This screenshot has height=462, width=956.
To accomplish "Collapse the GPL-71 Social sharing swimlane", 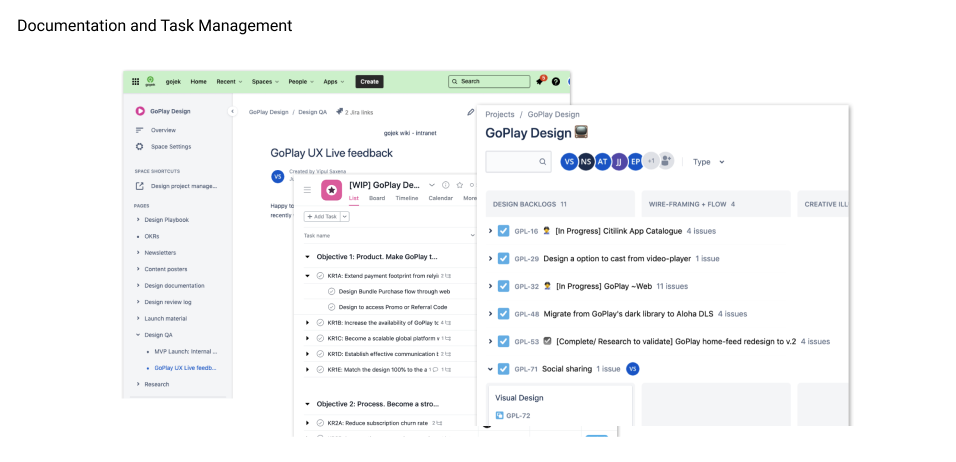I will click(x=490, y=369).
